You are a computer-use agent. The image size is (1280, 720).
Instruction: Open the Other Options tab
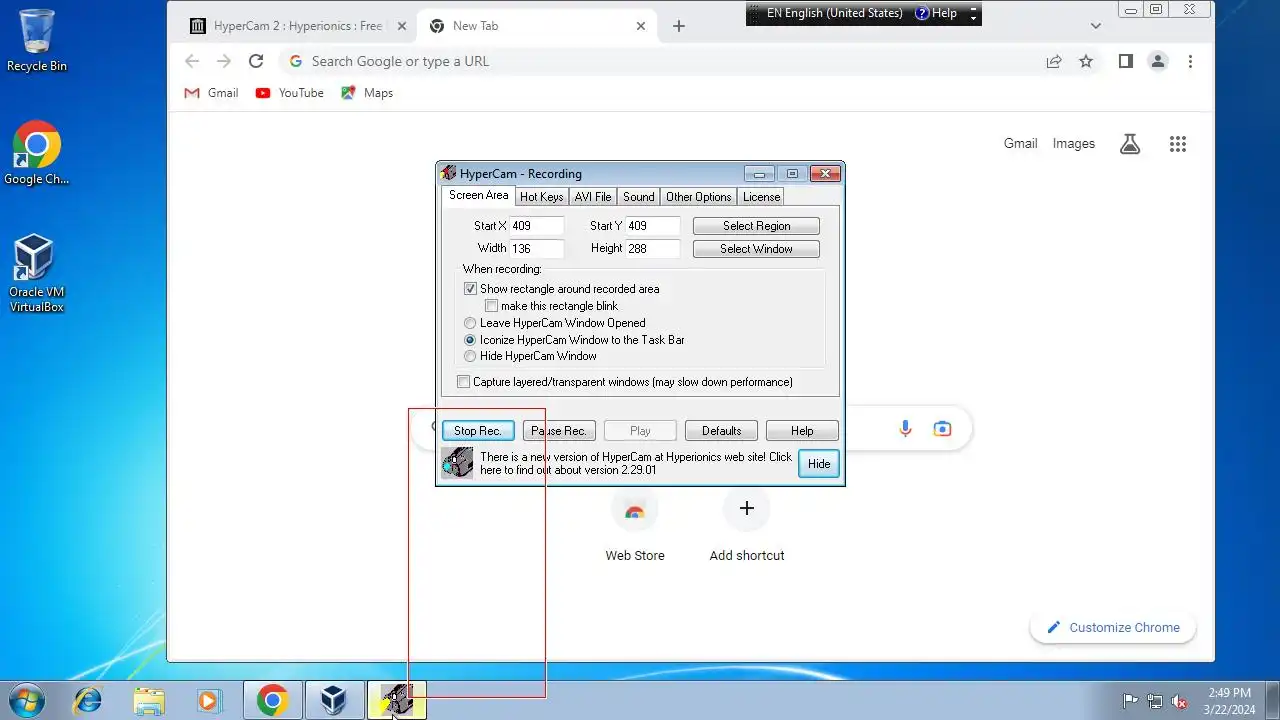click(699, 197)
